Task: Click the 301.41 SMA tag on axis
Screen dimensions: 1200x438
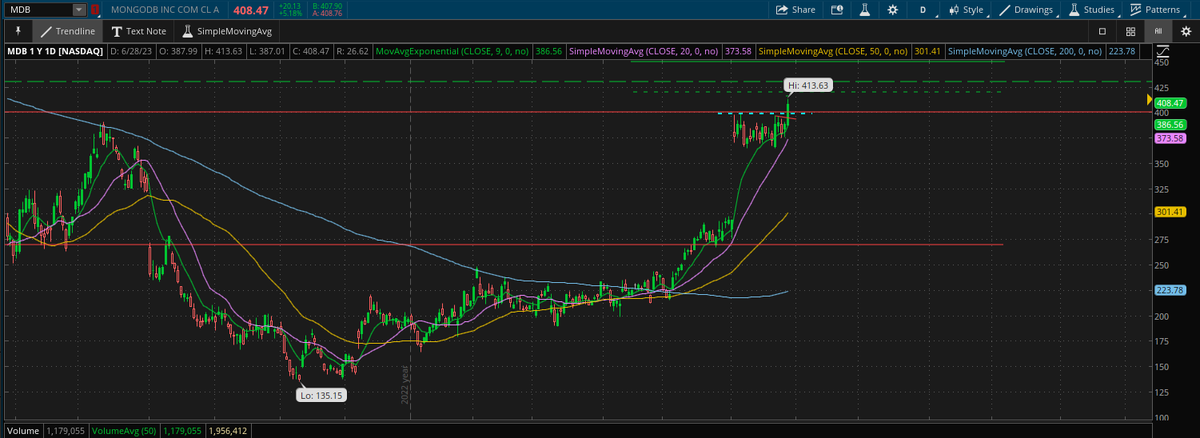Action: pos(1169,212)
